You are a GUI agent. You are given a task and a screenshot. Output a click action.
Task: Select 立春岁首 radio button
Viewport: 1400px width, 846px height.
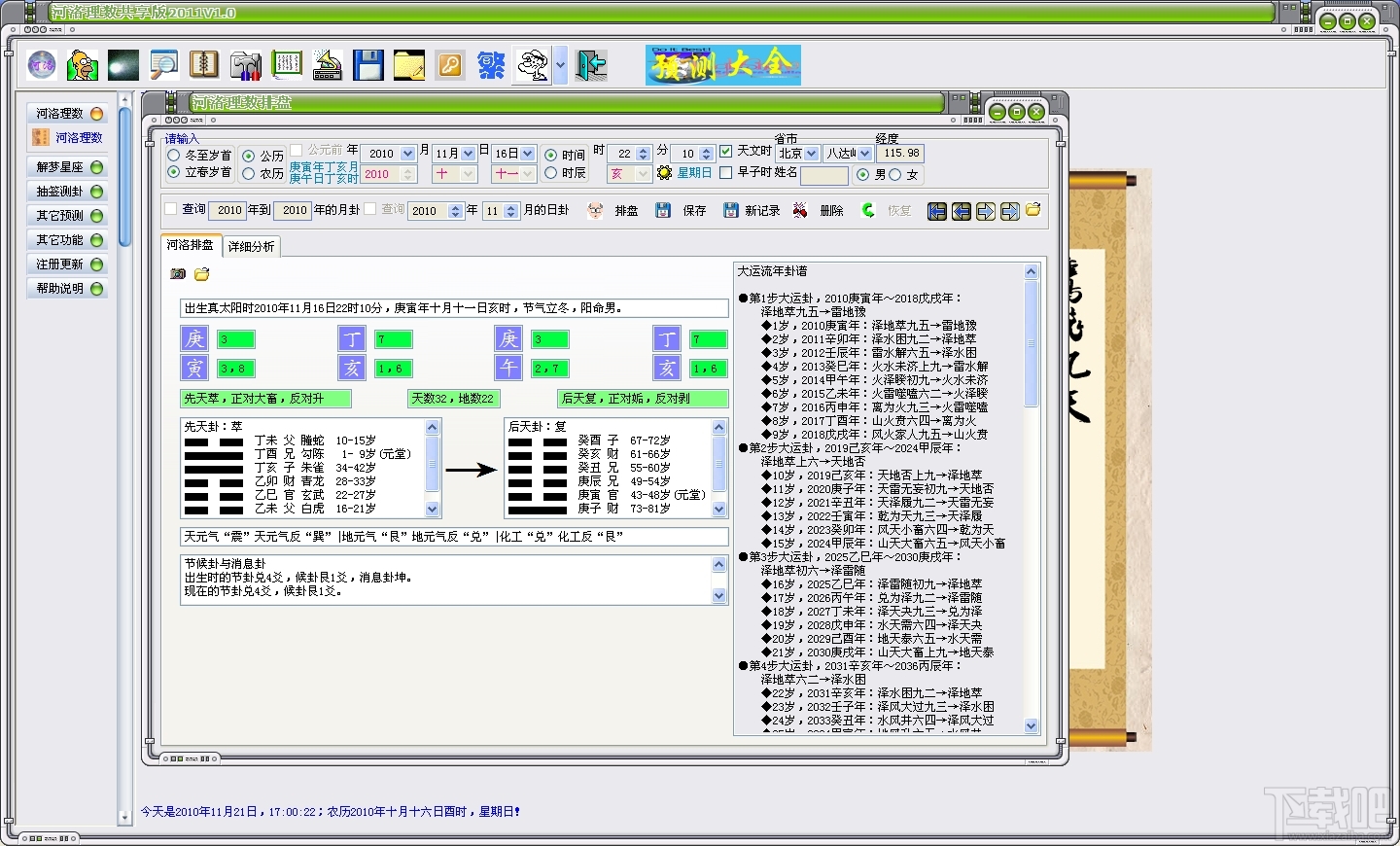[x=174, y=172]
